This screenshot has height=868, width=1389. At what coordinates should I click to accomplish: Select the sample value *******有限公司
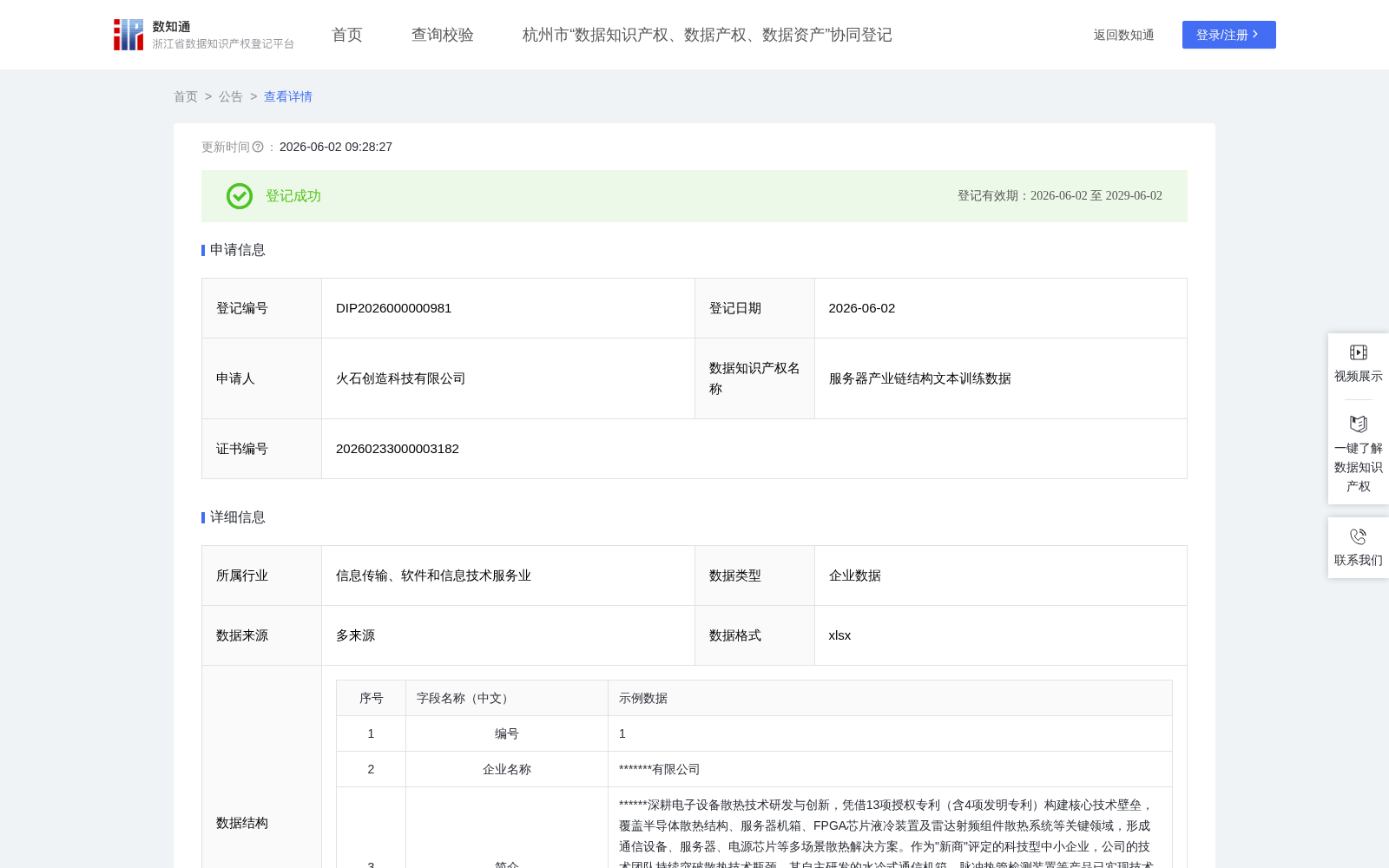(x=660, y=769)
